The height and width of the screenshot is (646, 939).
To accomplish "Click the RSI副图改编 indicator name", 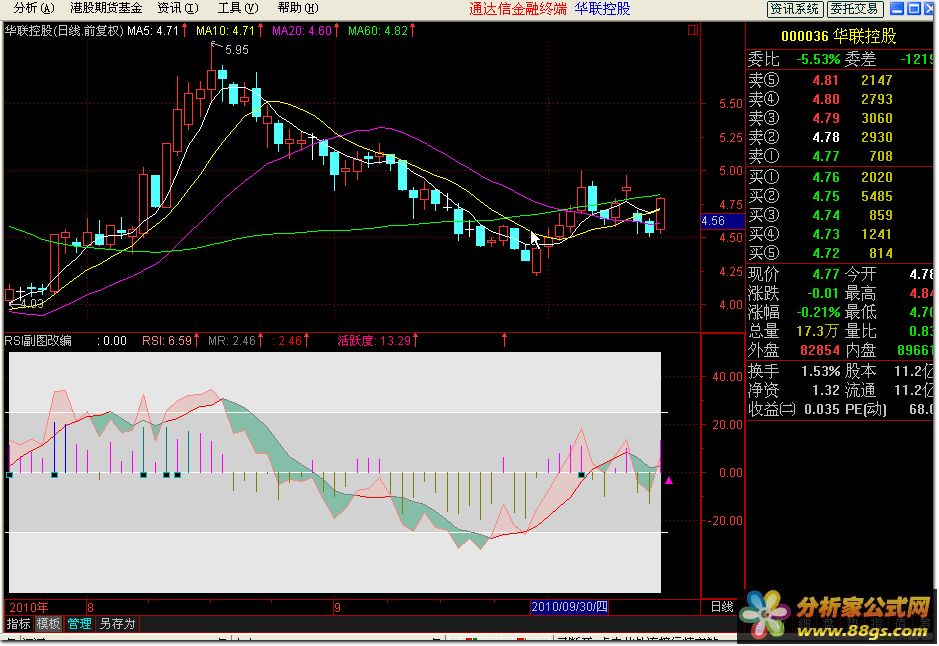I will pos(38,341).
